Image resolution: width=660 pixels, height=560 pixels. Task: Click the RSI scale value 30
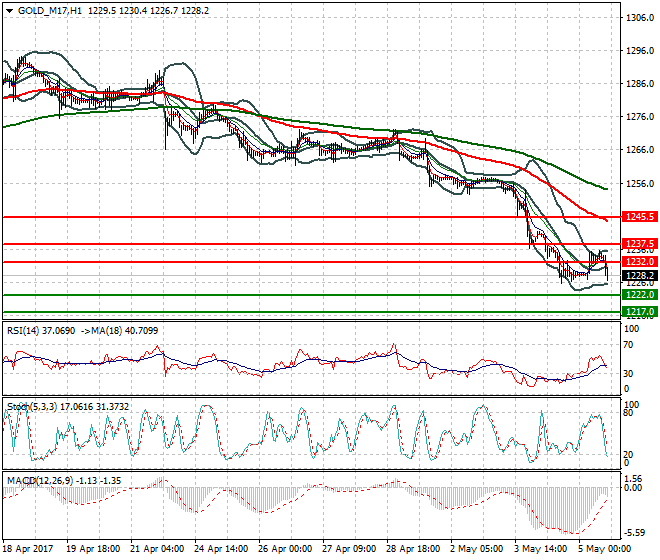[x=628, y=373]
